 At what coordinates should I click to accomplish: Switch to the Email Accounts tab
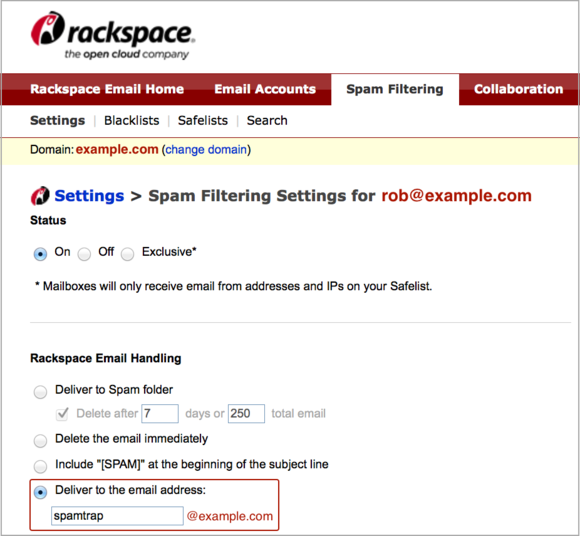(x=265, y=89)
